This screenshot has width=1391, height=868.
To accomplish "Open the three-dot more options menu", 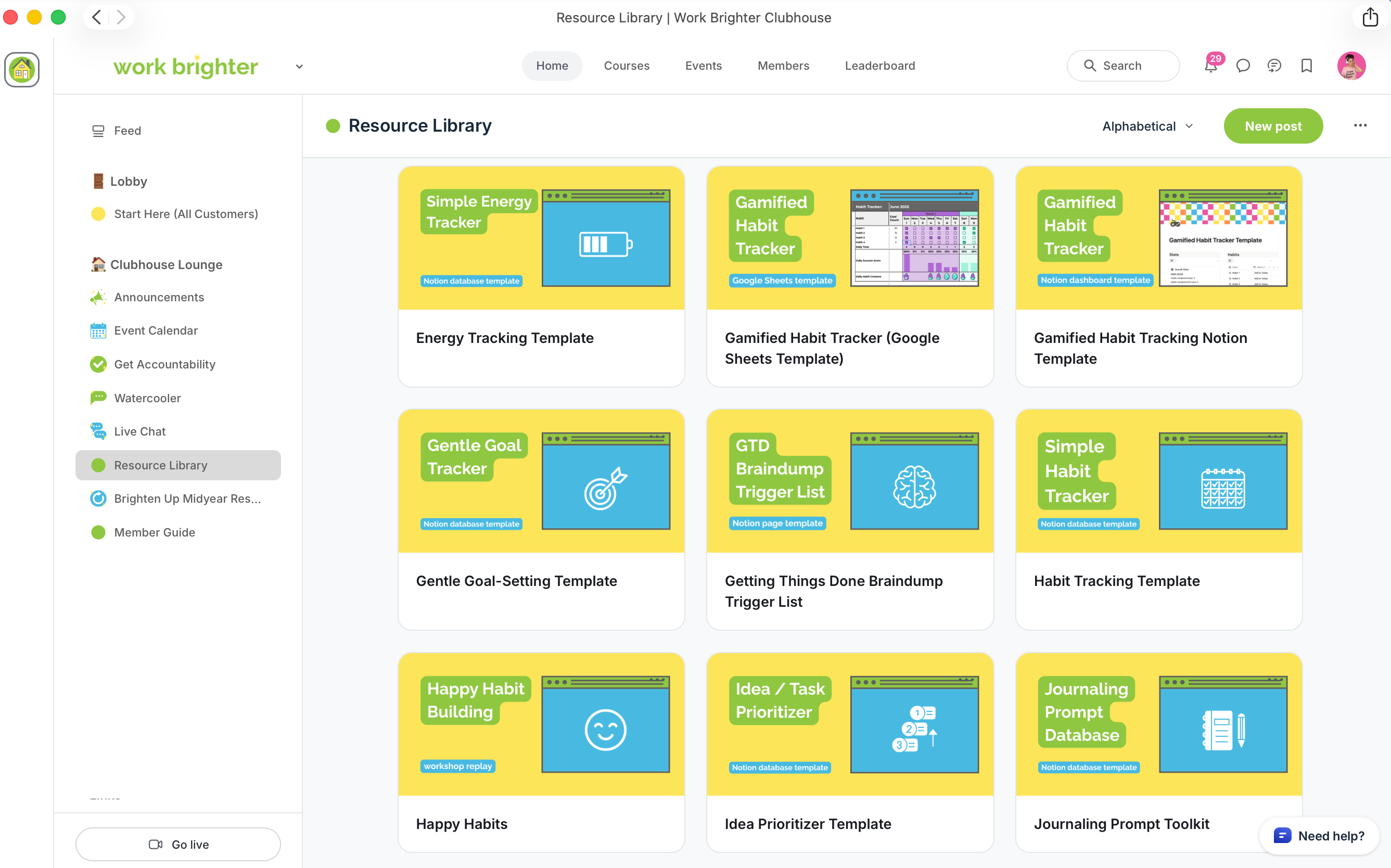I will pyautogui.click(x=1360, y=126).
